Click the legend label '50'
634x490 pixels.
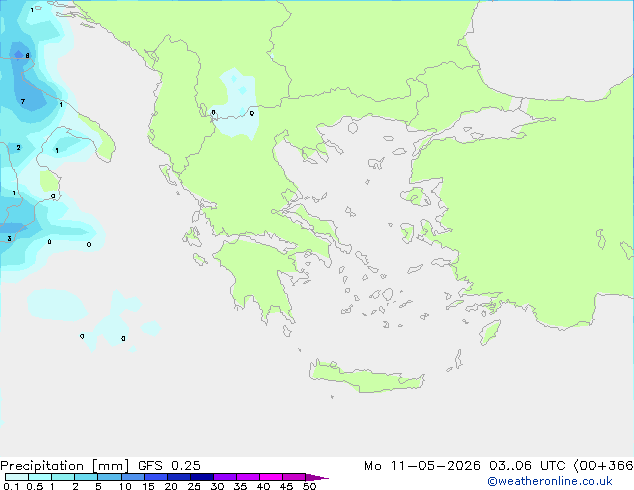point(310,486)
